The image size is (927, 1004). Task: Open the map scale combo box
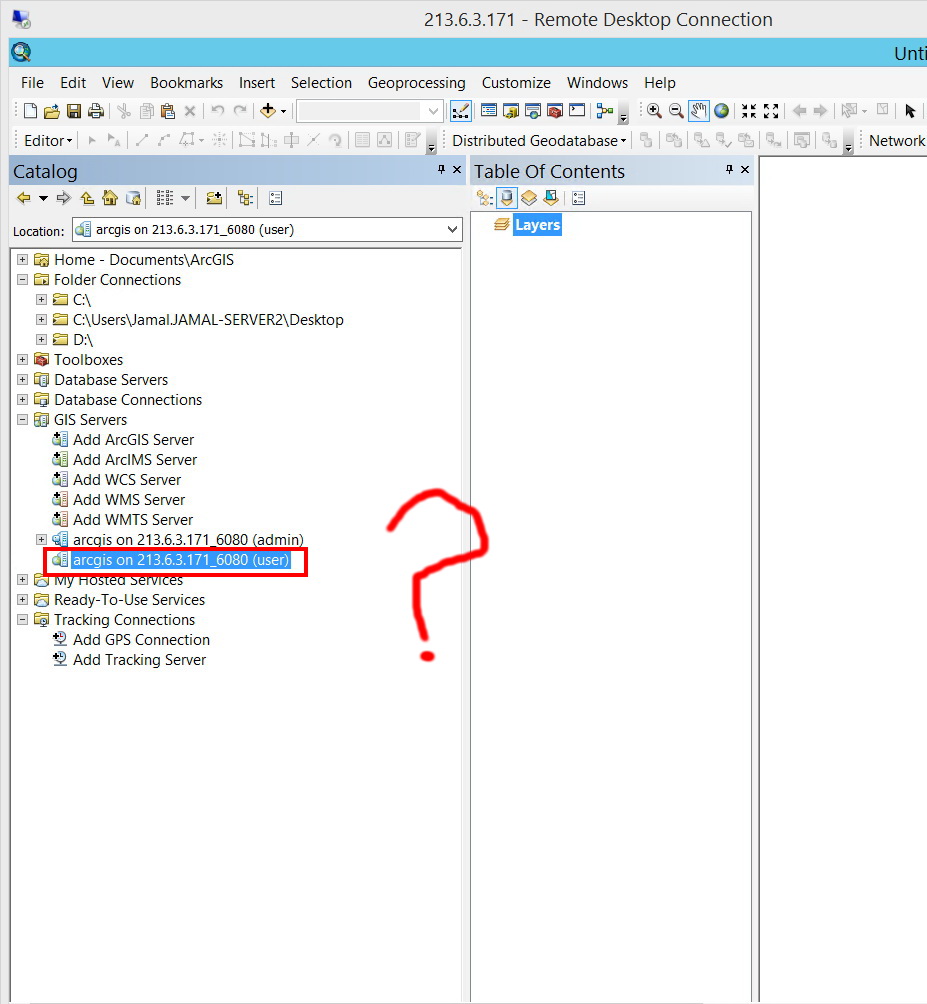369,111
